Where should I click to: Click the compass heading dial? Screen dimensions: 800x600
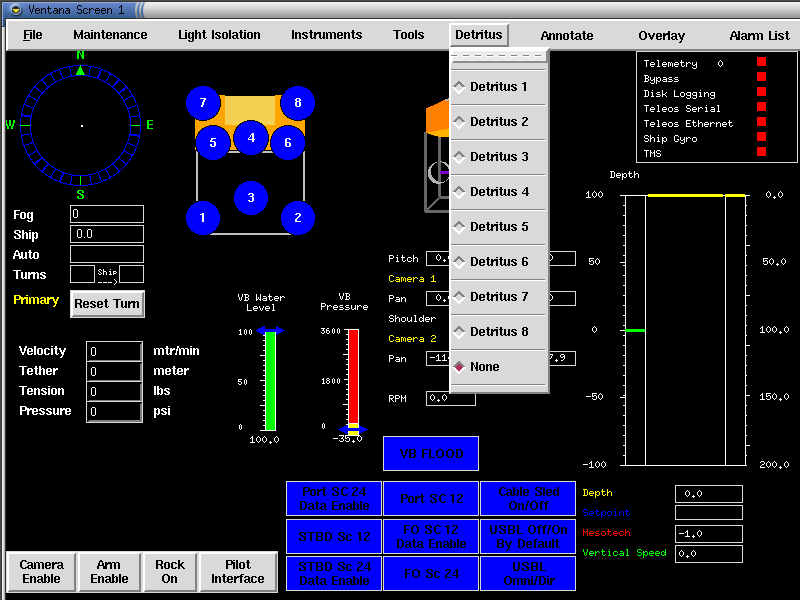tap(81, 126)
